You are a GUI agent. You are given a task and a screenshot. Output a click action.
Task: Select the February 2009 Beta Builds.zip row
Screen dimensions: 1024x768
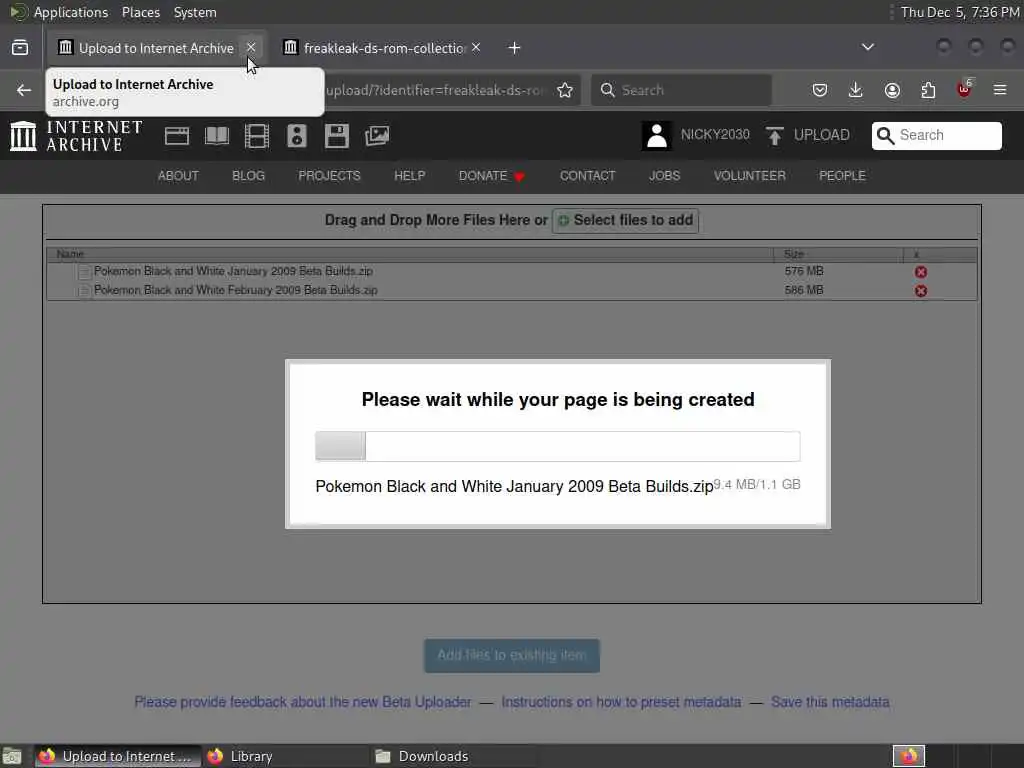click(511, 290)
